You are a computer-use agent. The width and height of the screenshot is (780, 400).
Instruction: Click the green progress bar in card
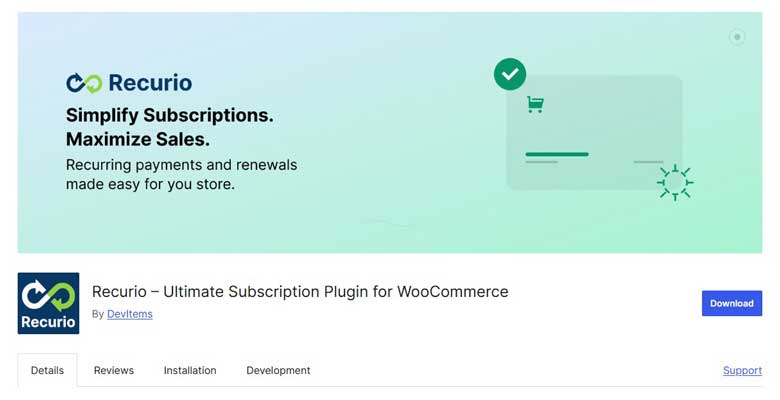[x=557, y=154]
